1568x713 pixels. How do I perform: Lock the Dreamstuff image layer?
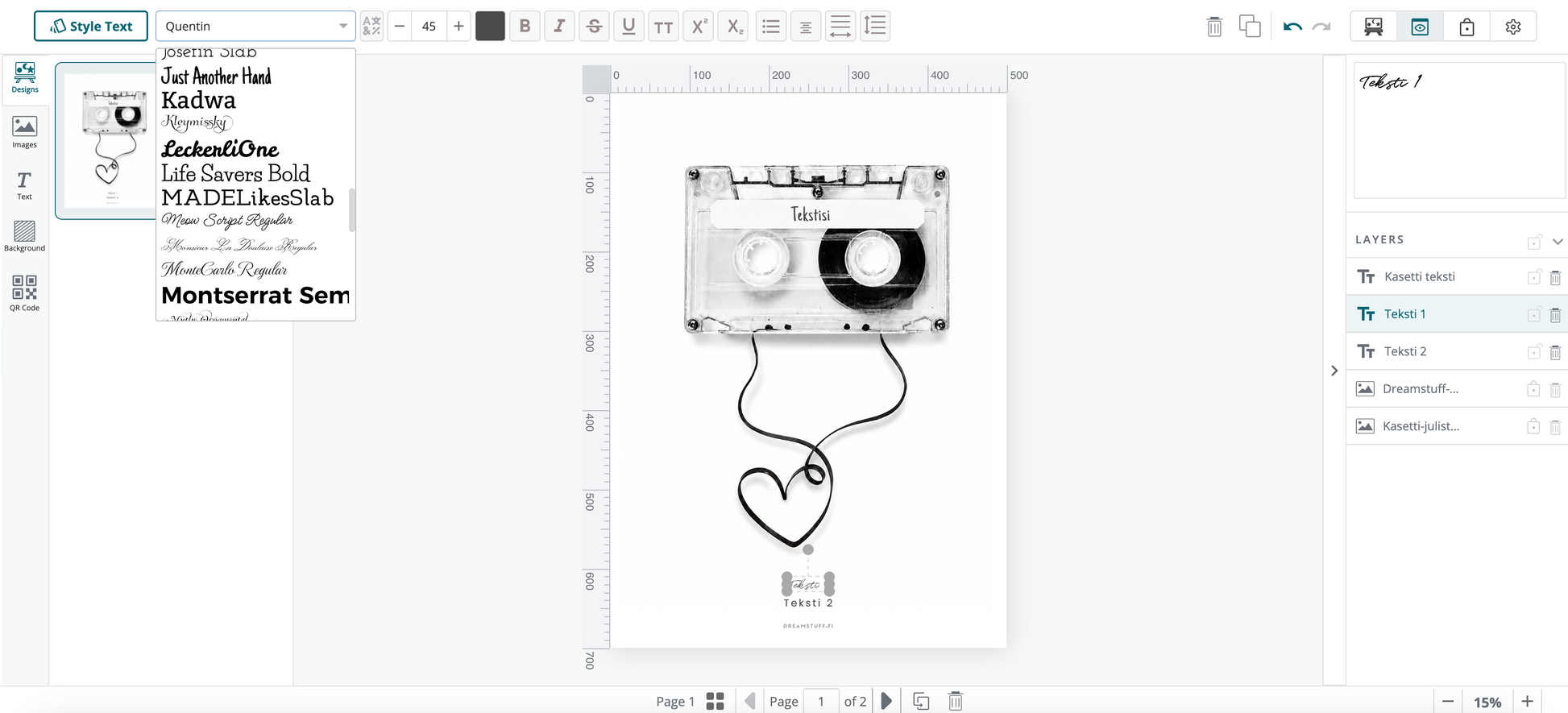pyautogui.click(x=1533, y=389)
